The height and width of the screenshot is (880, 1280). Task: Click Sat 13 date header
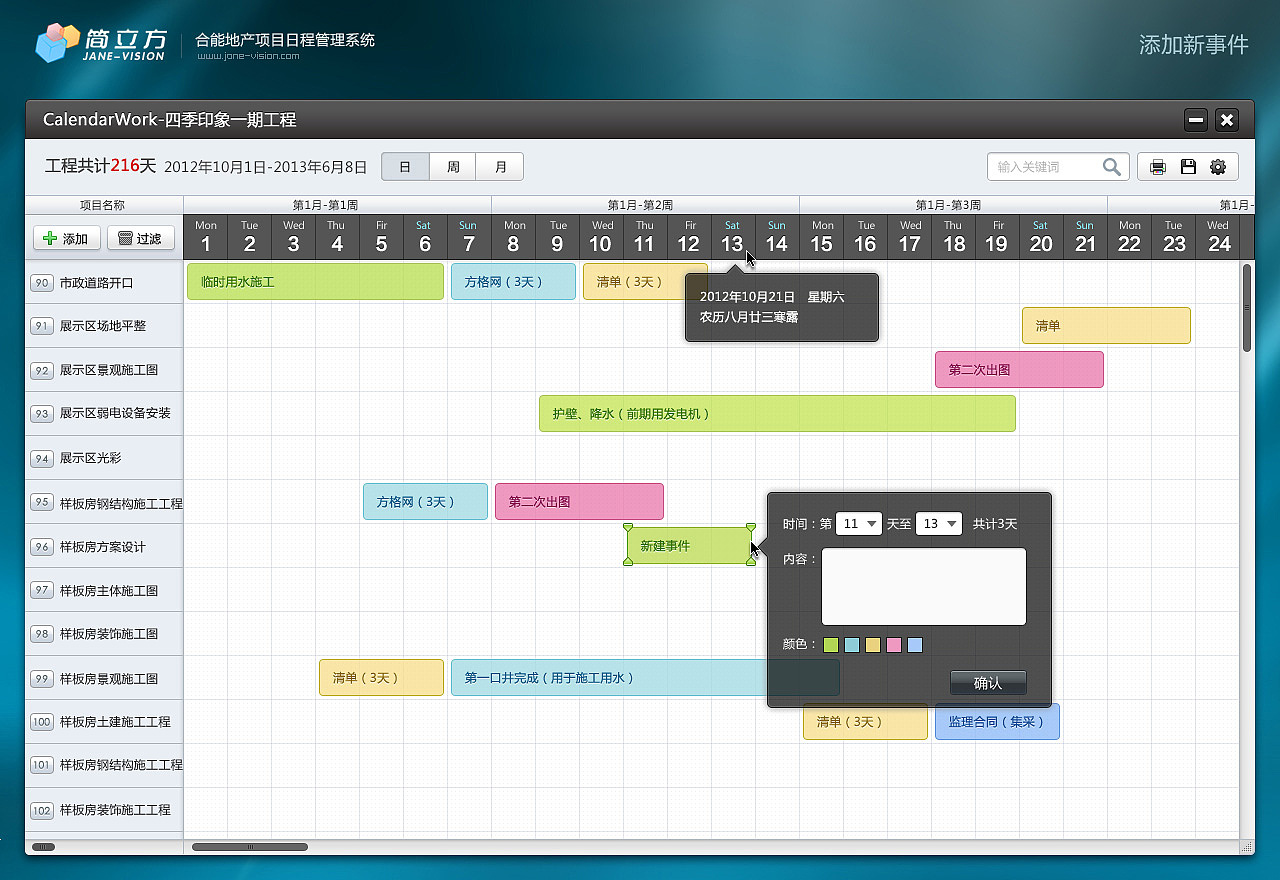pos(733,237)
